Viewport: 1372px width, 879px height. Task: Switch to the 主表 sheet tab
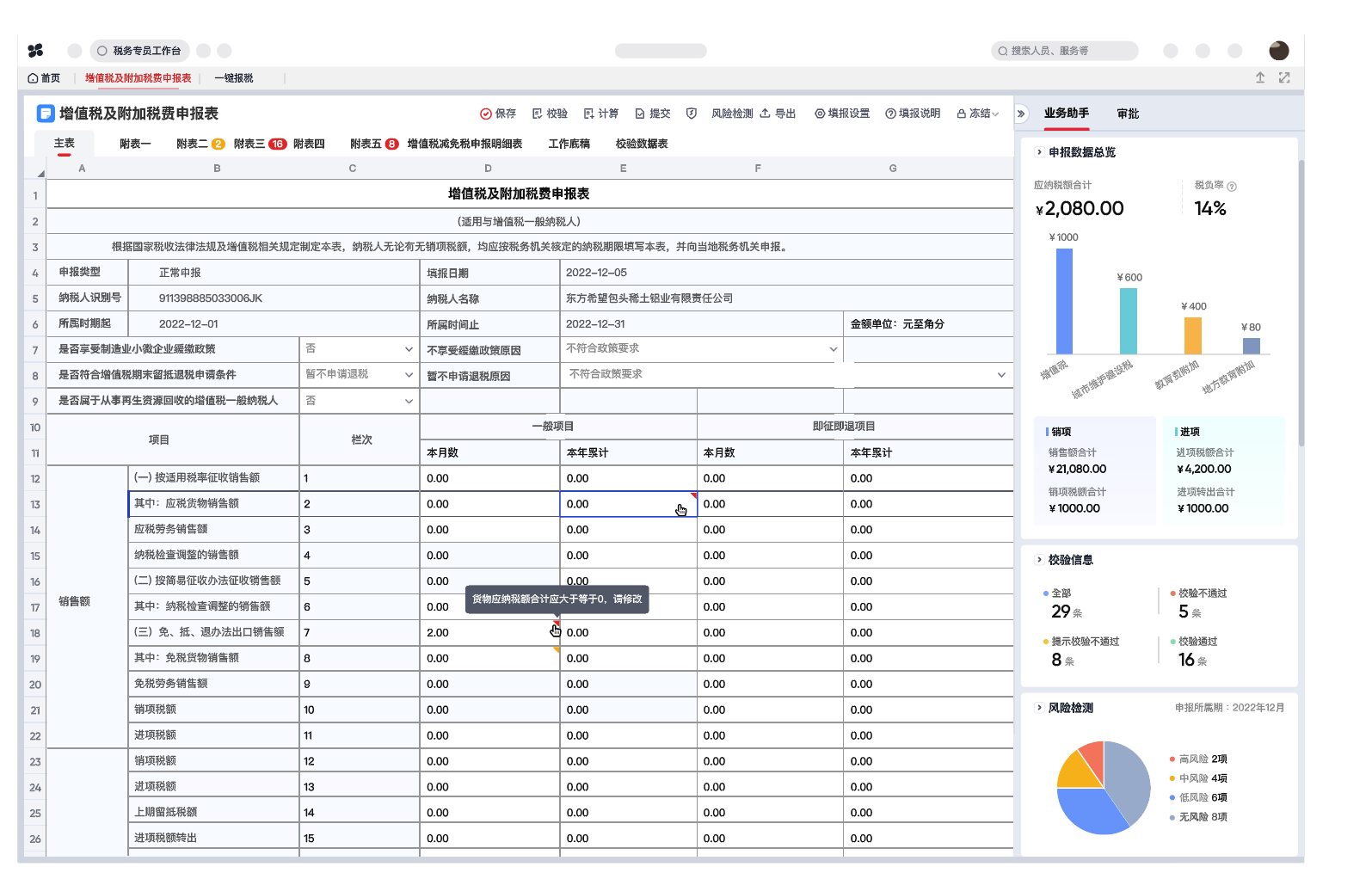coord(65,144)
